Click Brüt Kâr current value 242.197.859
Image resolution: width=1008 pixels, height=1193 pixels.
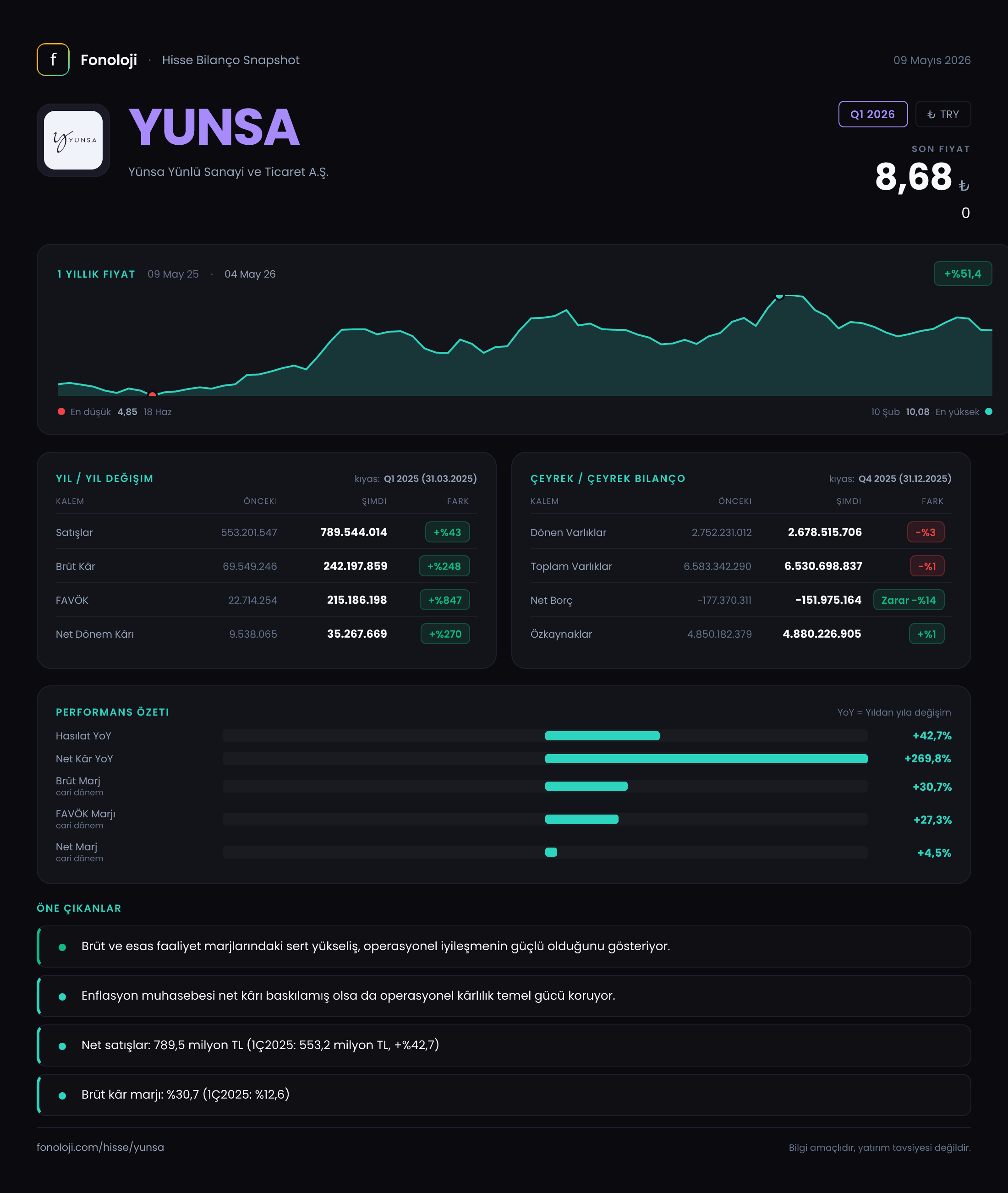click(355, 566)
